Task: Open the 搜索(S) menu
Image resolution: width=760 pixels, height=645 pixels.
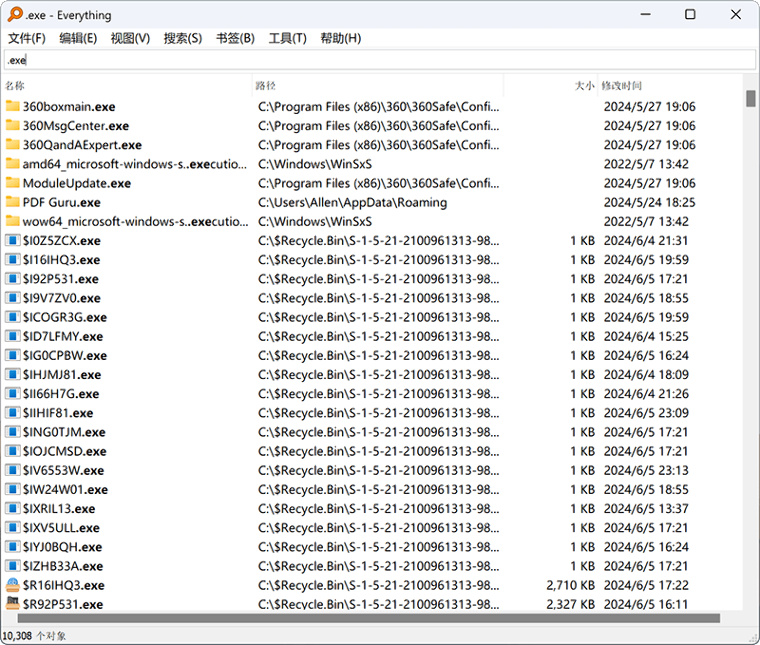Action: (x=183, y=38)
